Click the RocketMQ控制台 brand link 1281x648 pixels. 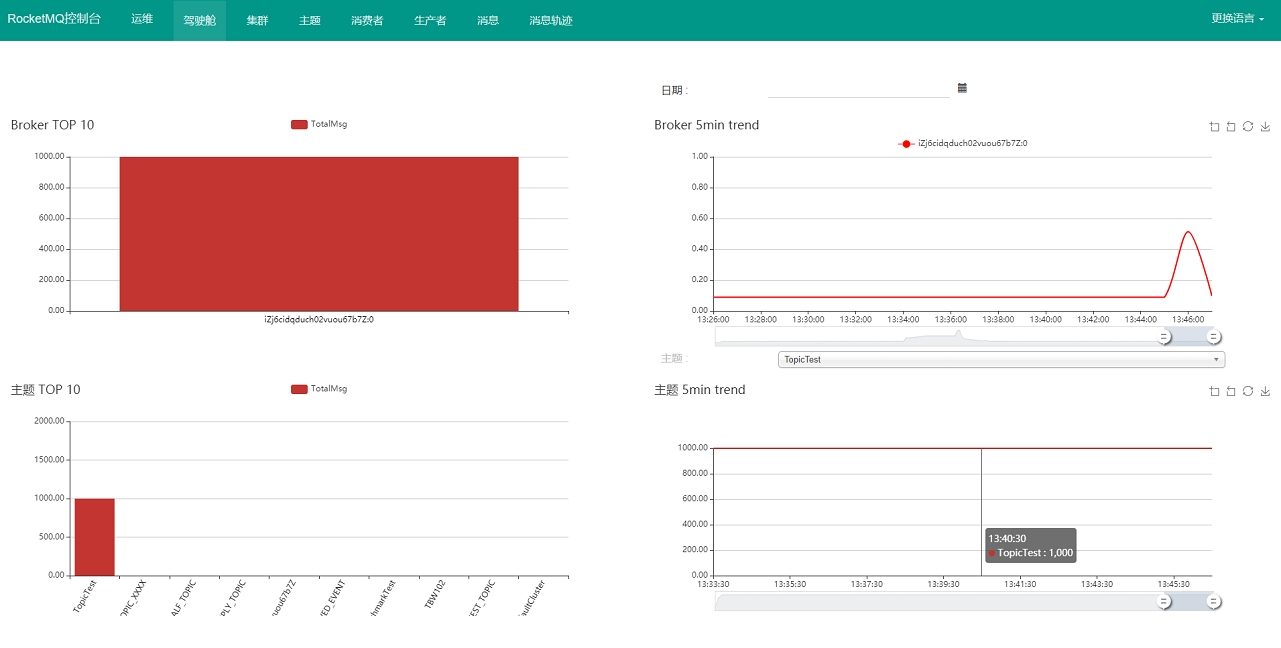54,19
